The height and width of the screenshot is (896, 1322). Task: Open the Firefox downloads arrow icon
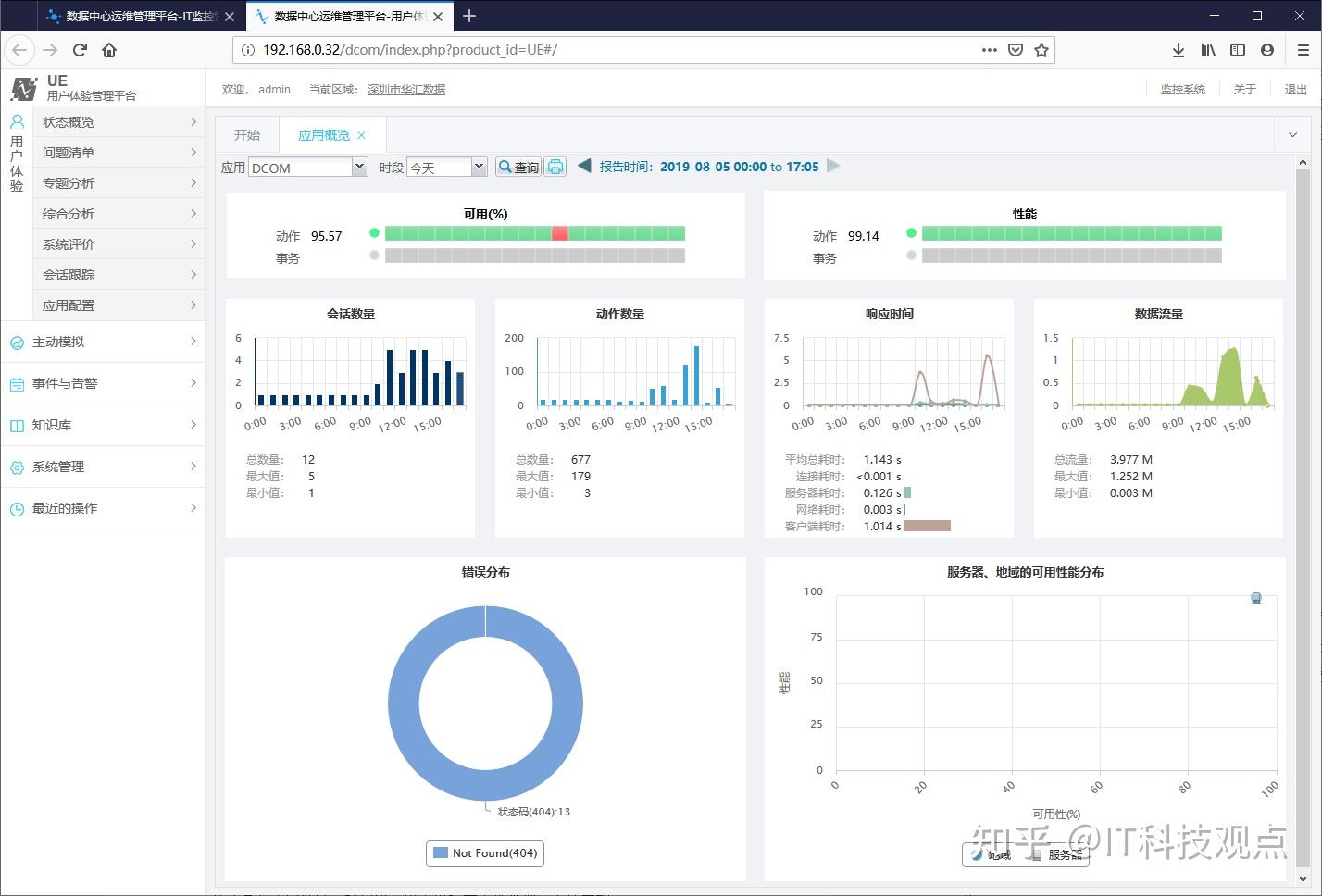(1179, 50)
